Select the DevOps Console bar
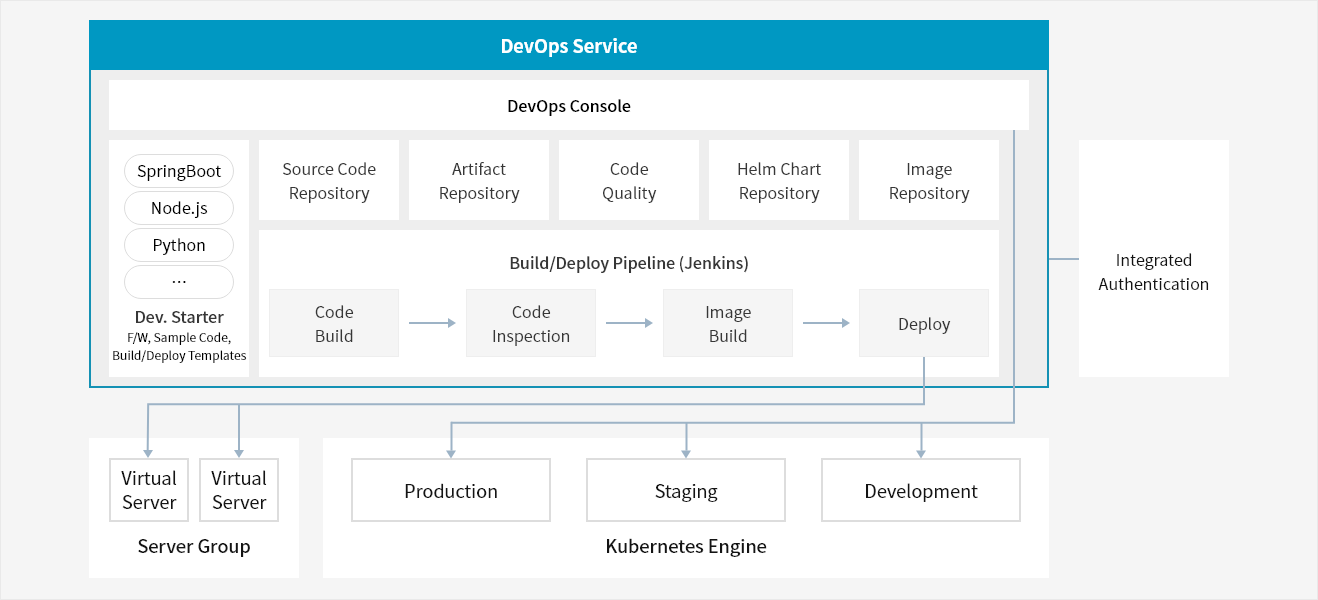 pos(568,106)
